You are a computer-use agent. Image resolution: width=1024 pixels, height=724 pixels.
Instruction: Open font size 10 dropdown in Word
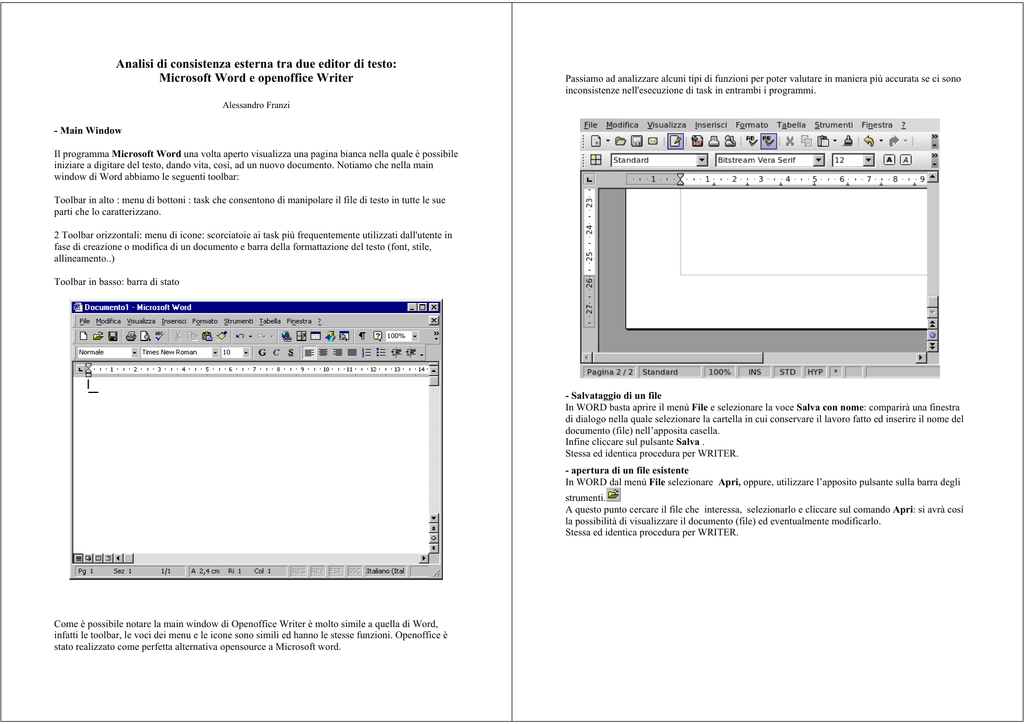point(246,353)
